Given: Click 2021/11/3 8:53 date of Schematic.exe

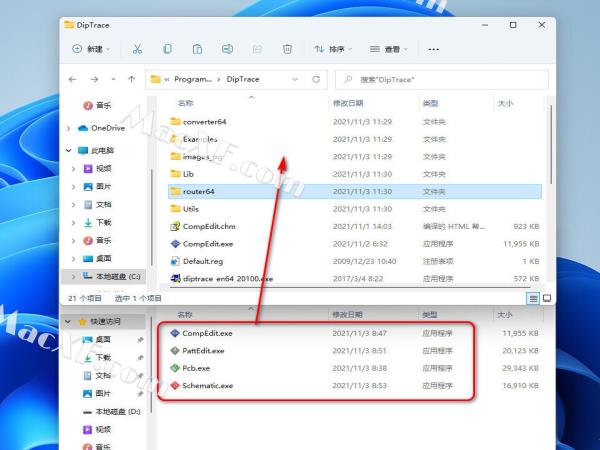Looking at the screenshot, I should coord(359,385).
